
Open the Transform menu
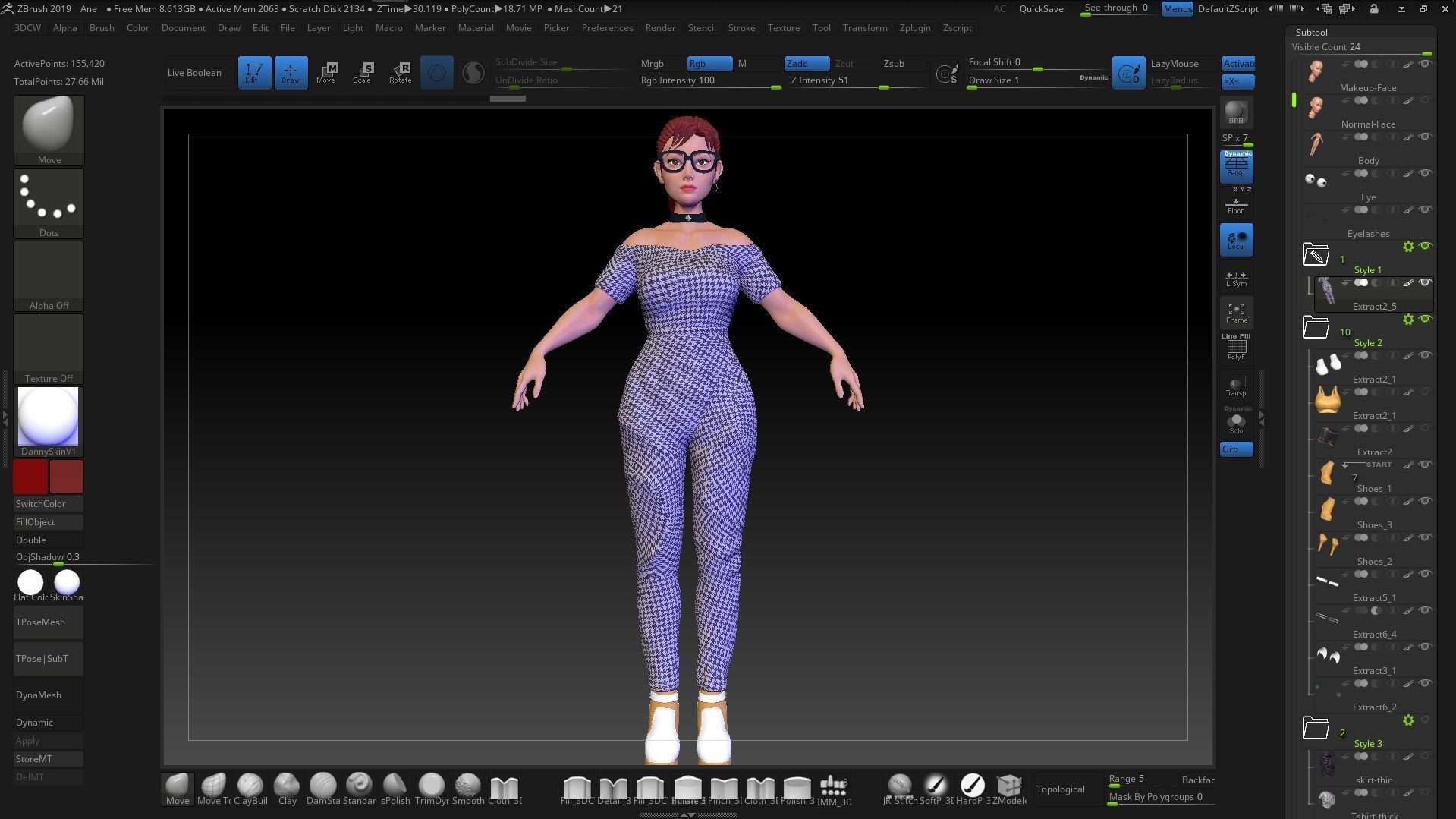(864, 28)
